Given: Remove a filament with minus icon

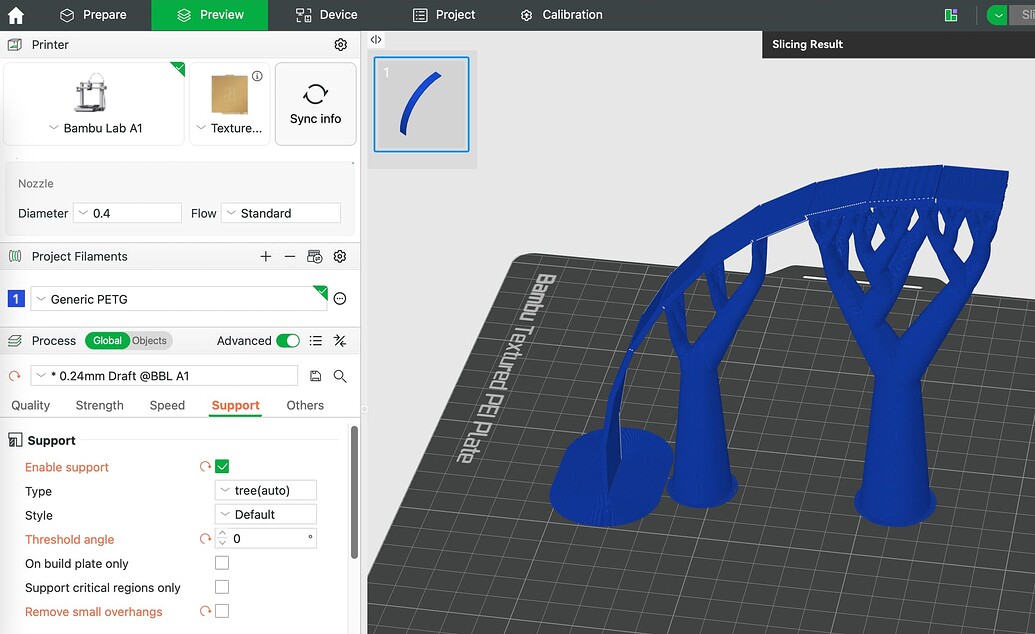Looking at the screenshot, I should [x=290, y=256].
